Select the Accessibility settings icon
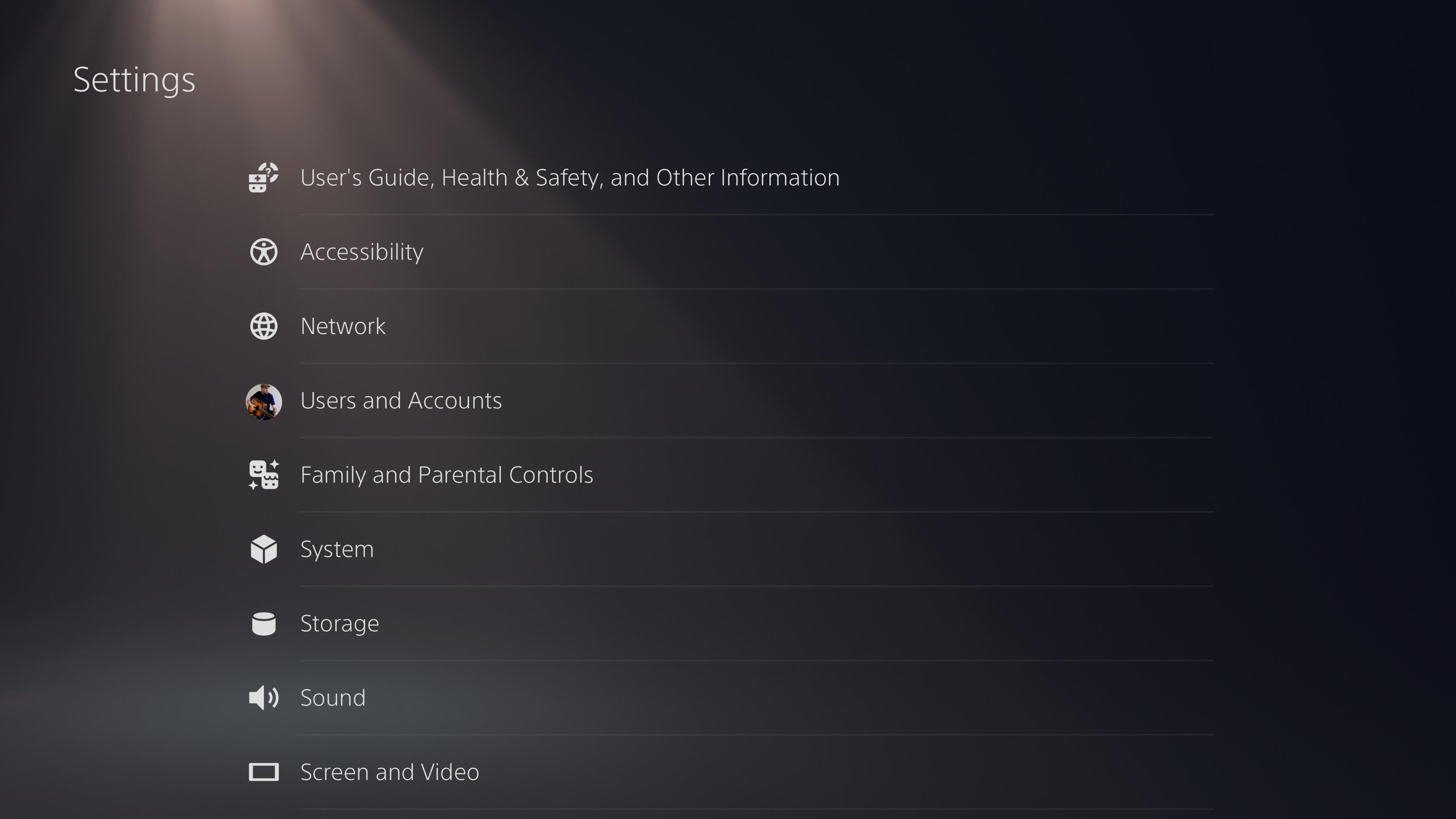 (263, 251)
